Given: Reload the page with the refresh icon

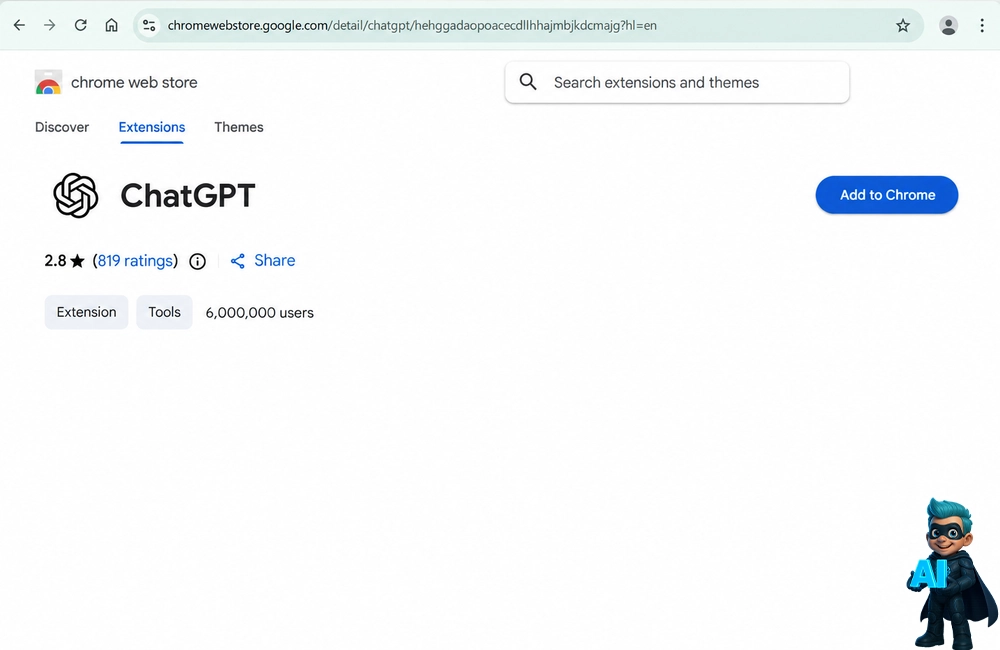Looking at the screenshot, I should coord(80,26).
